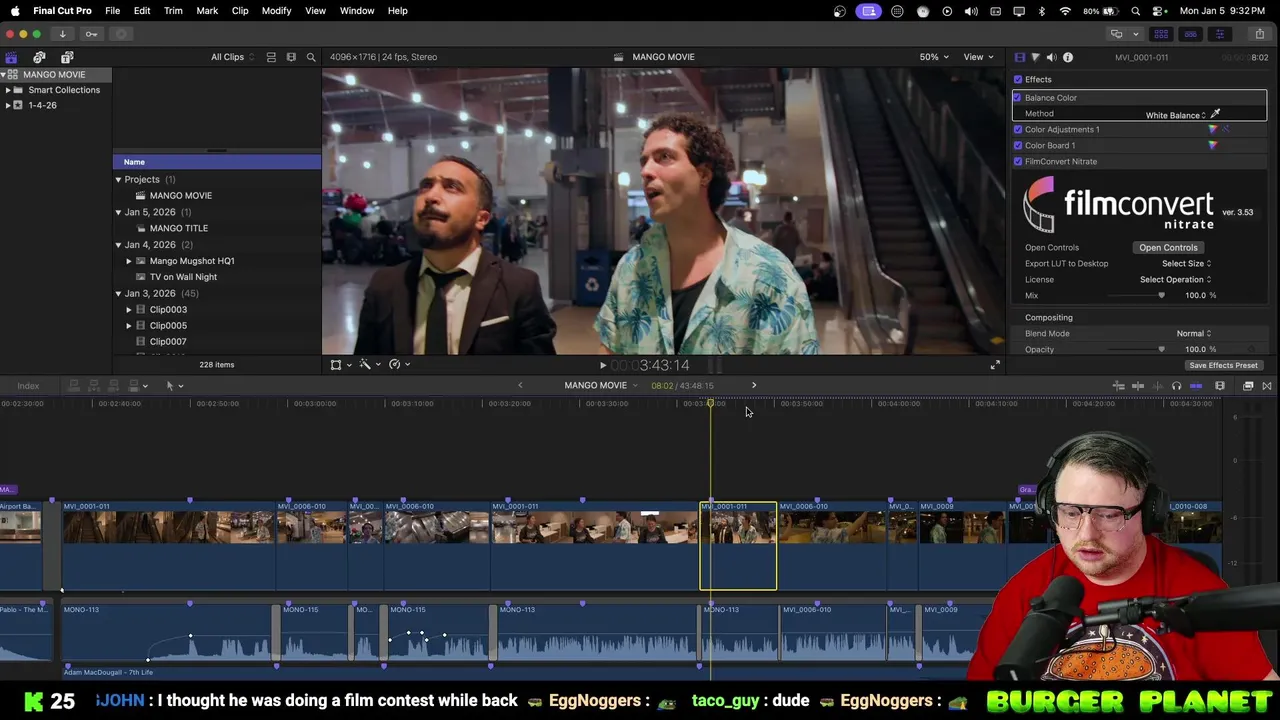Toggle the Inspector show/hide button
This screenshot has height=720, width=1280.
[1219, 34]
